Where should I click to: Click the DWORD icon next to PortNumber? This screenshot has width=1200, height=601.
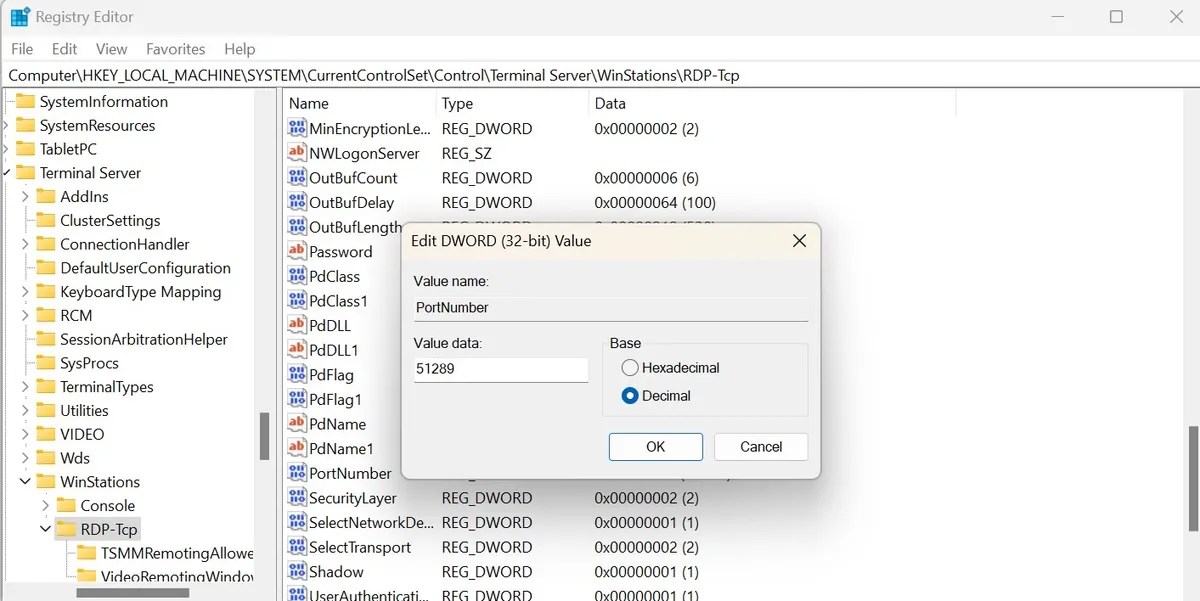click(297, 473)
